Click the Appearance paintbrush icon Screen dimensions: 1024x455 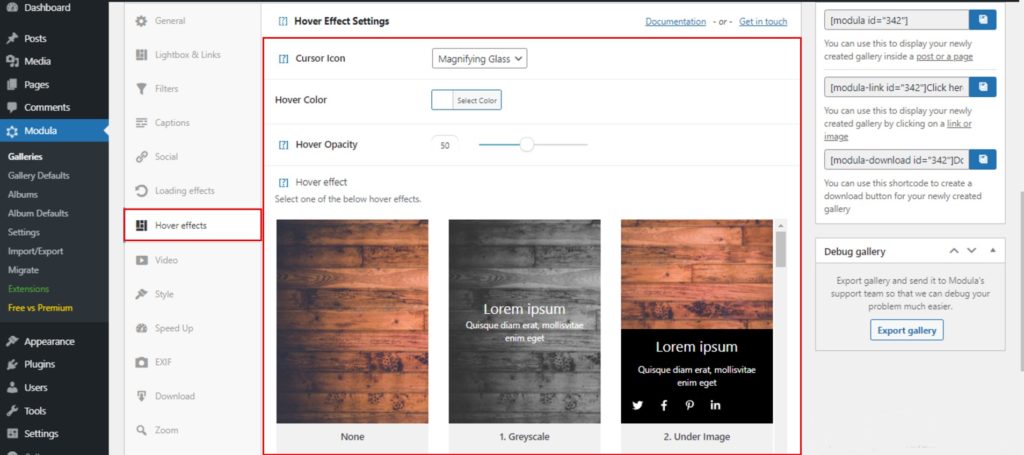pyautogui.click(x=12, y=341)
